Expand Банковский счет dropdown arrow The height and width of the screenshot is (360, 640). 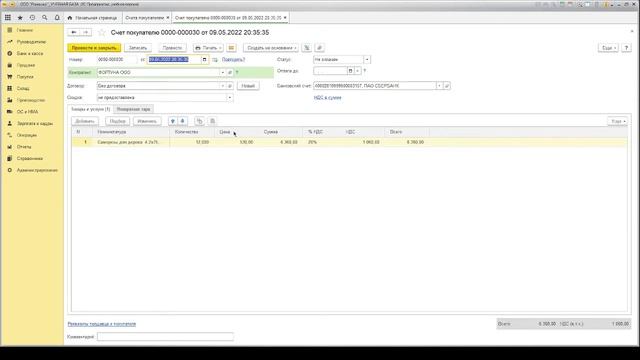pos(440,86)
